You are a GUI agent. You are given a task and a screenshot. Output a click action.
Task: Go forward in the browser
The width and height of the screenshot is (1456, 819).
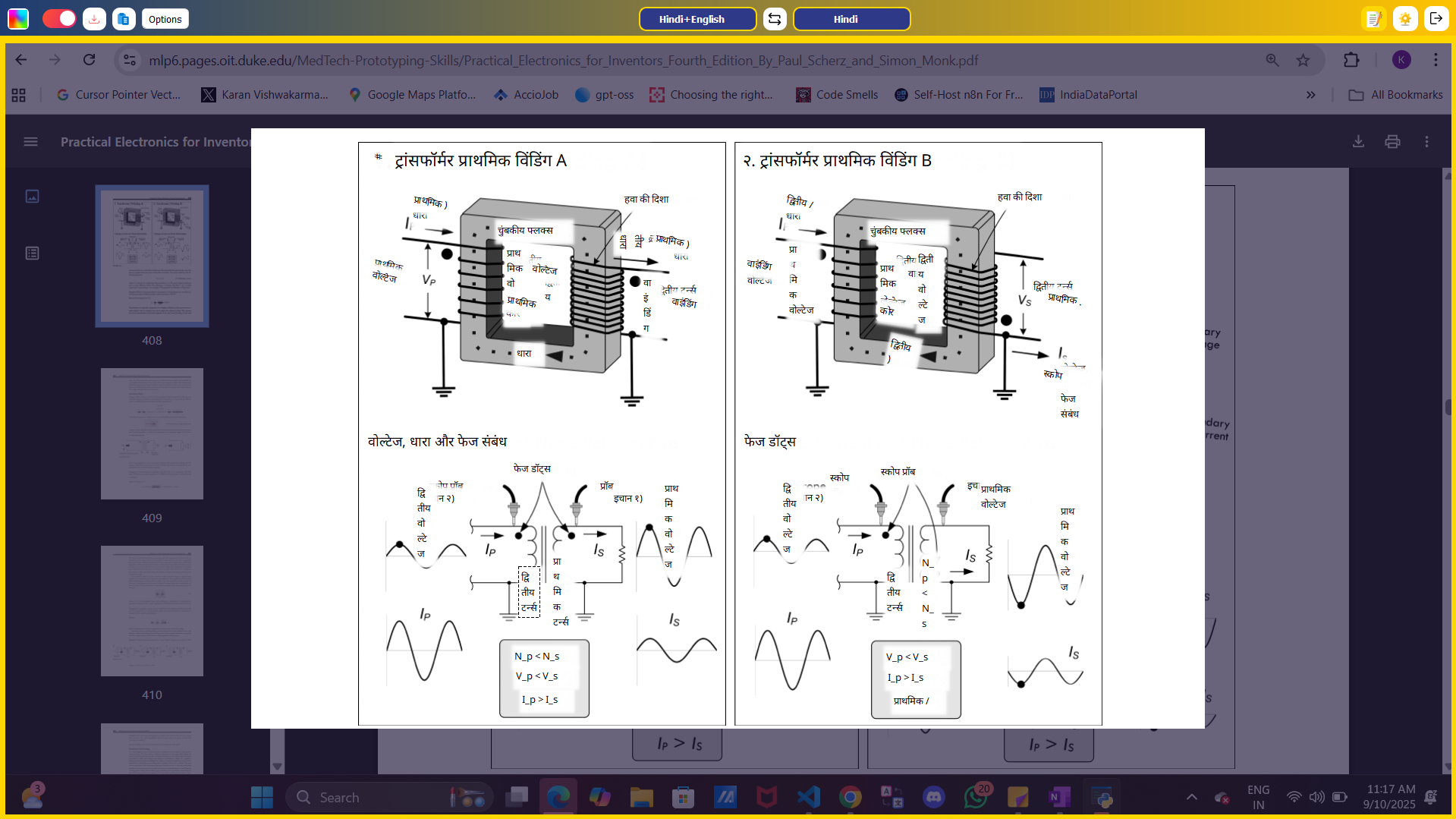coord(55,60)
